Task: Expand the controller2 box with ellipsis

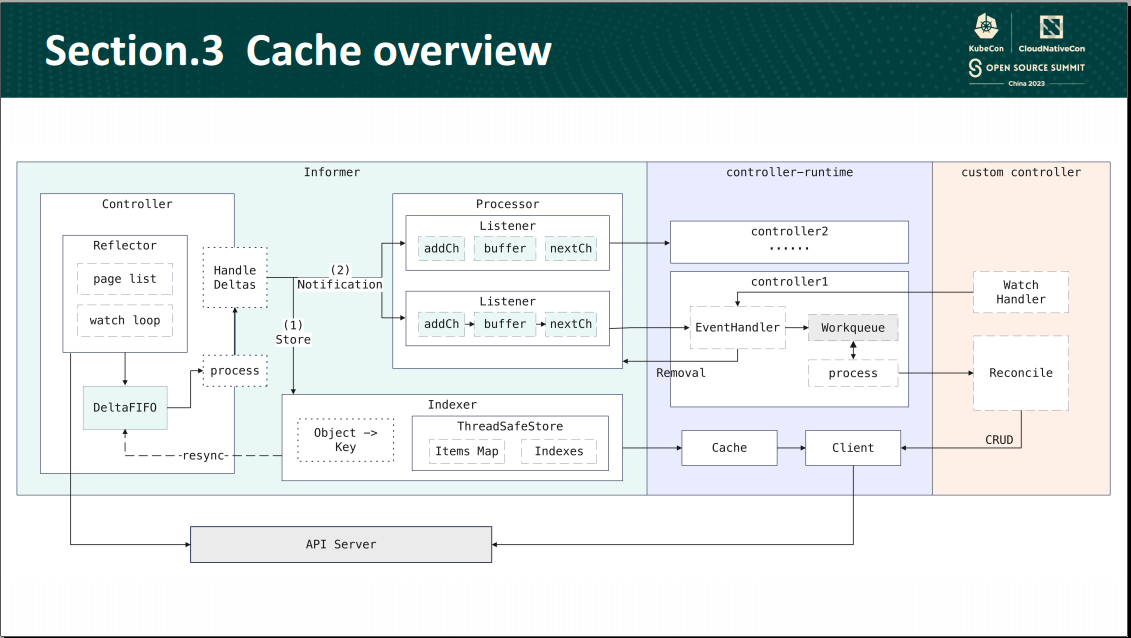Action: tap(789, 241)
